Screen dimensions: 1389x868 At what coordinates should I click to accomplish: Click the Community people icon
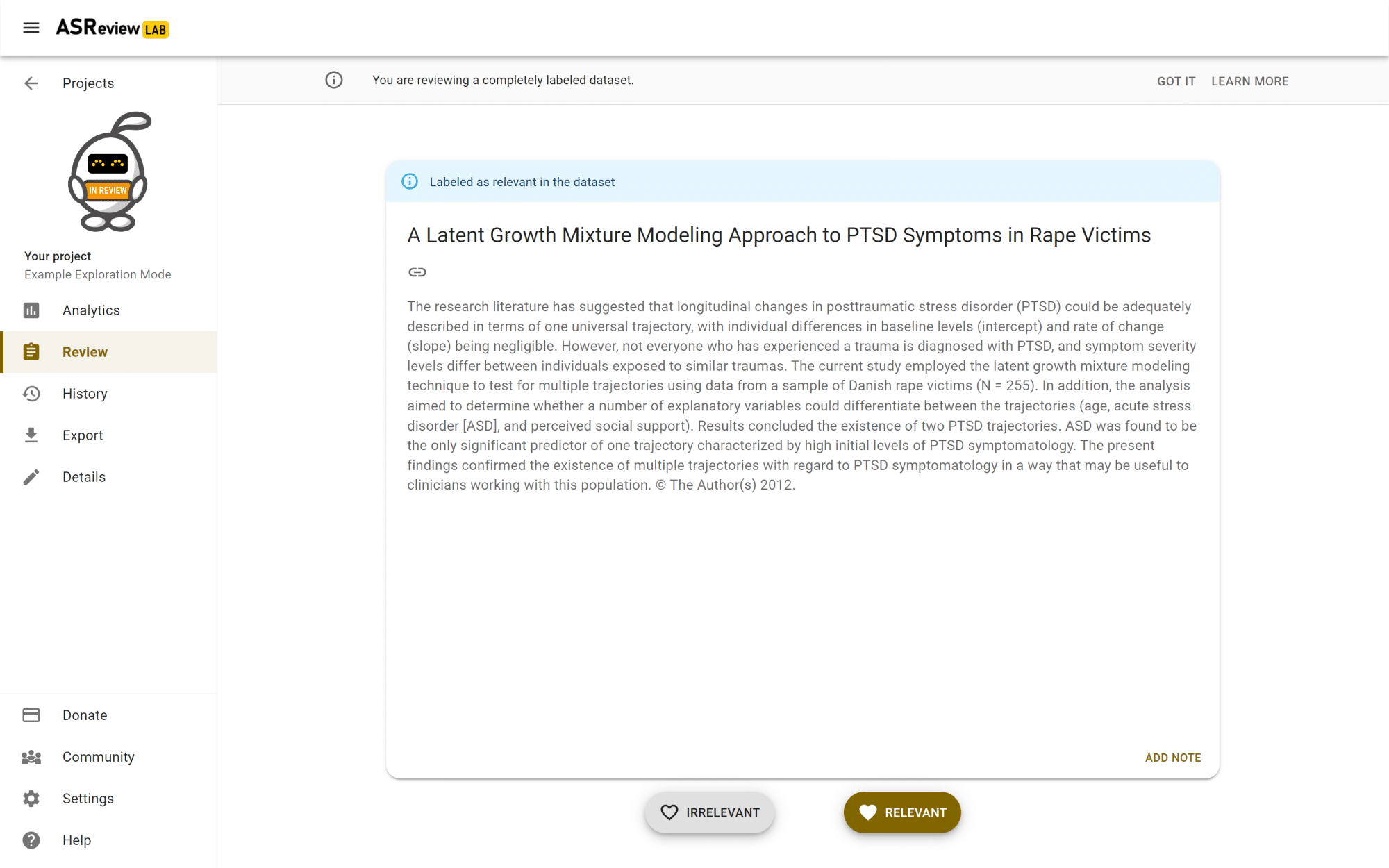tap(31, 757)
